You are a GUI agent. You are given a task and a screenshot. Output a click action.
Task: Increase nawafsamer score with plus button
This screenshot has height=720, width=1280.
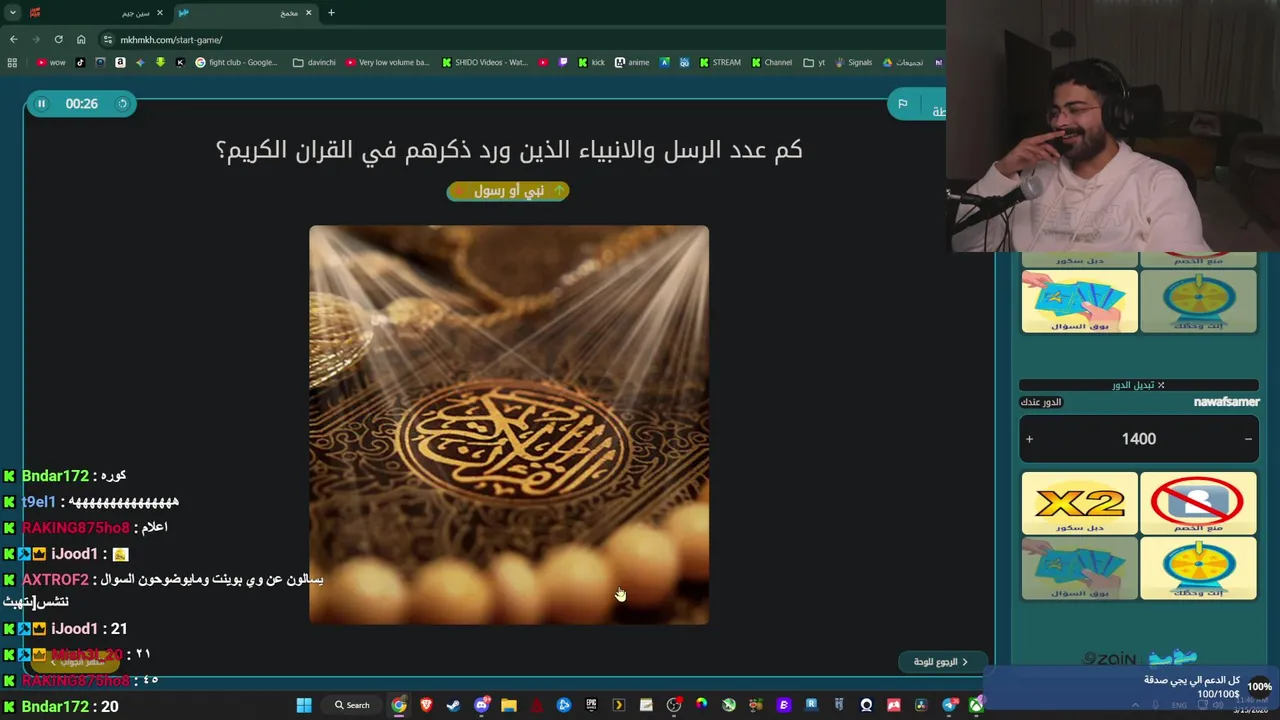(1029, 439)
